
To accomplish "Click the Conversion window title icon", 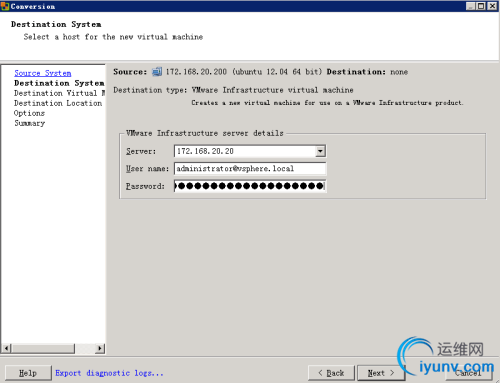I will click(5, 6).
